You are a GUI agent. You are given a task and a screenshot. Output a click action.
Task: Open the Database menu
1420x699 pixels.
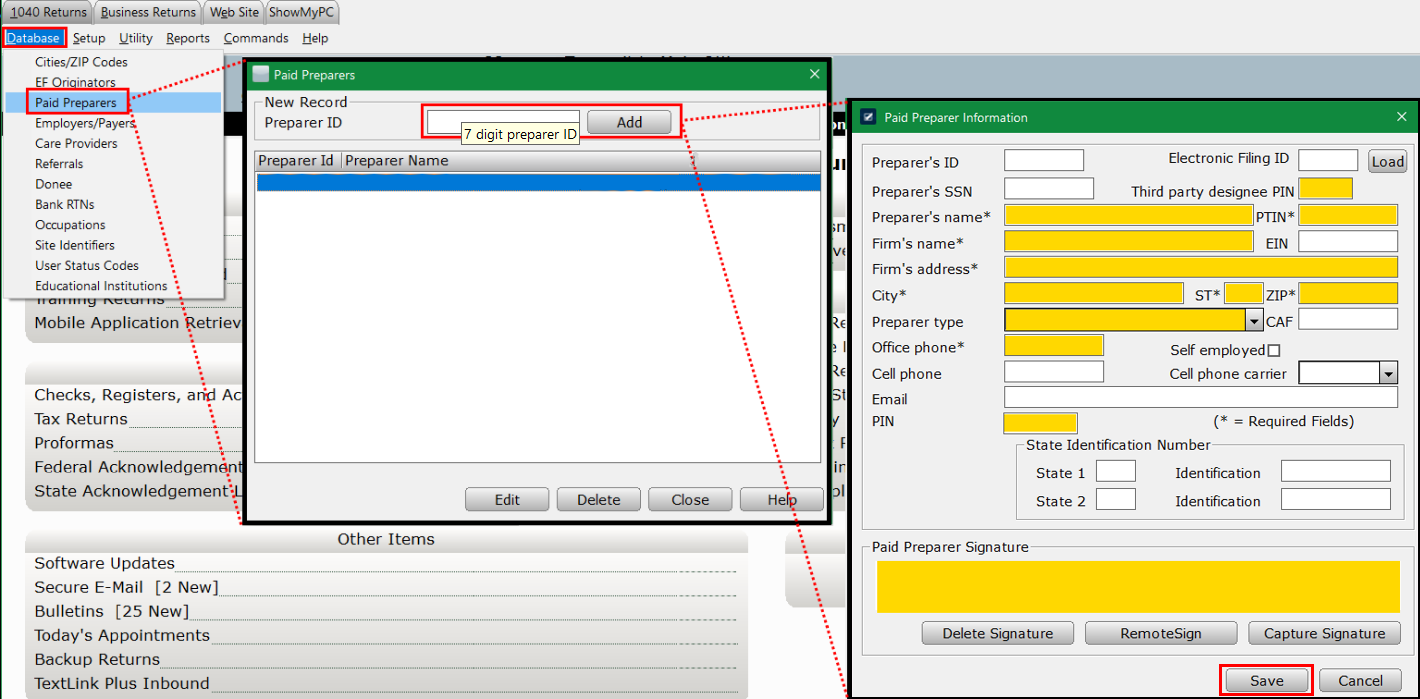33,38
